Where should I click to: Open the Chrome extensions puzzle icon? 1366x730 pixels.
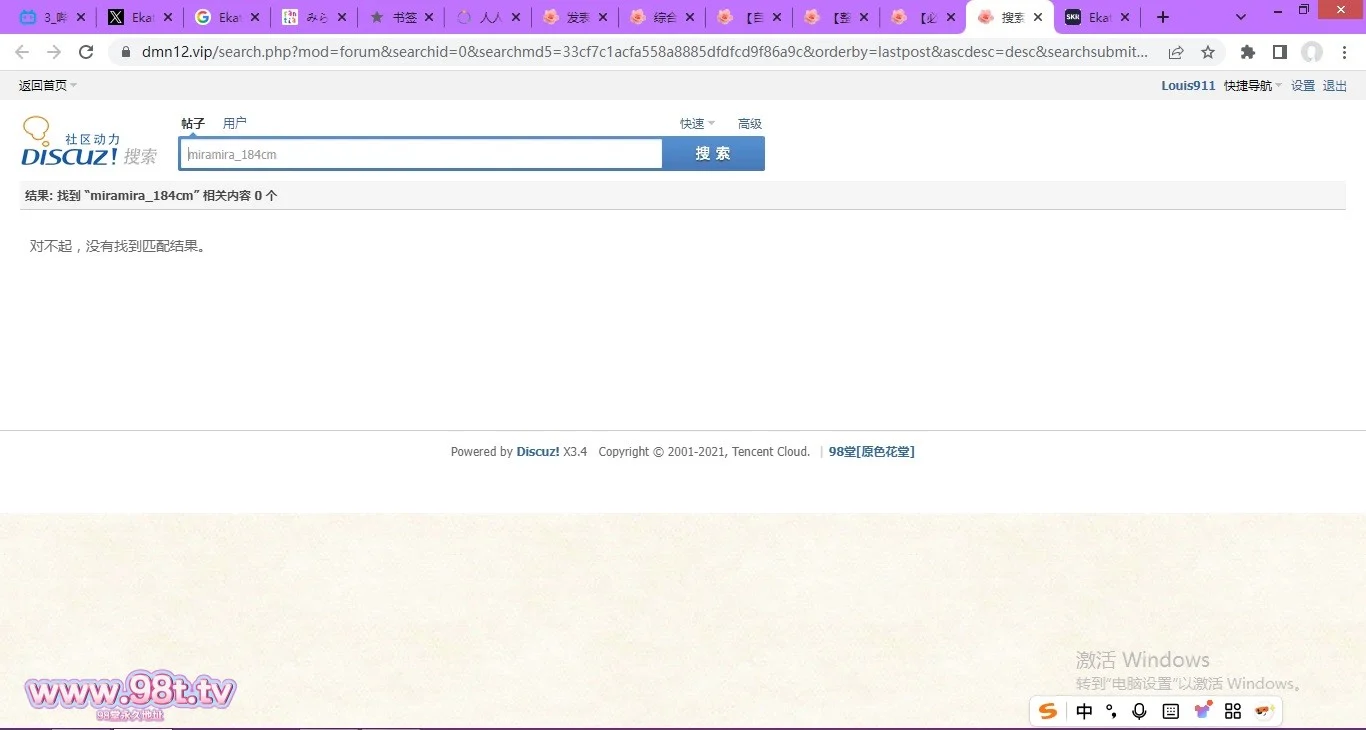click(x=1247, y=52)
